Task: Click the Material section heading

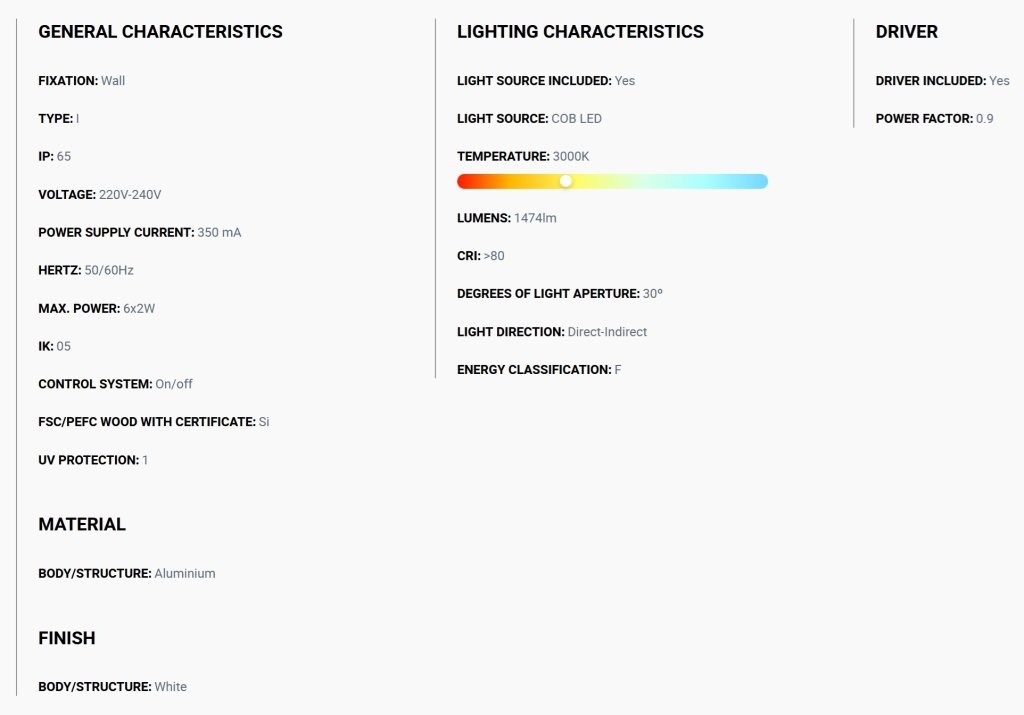Action: (82, 524)
